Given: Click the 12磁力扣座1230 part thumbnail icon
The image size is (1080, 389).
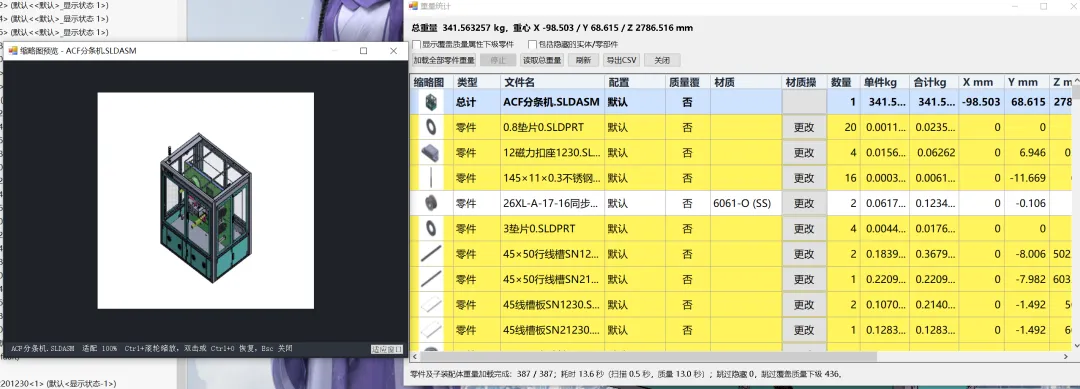Looking at the screenshot, I should [x=431, y=152].
